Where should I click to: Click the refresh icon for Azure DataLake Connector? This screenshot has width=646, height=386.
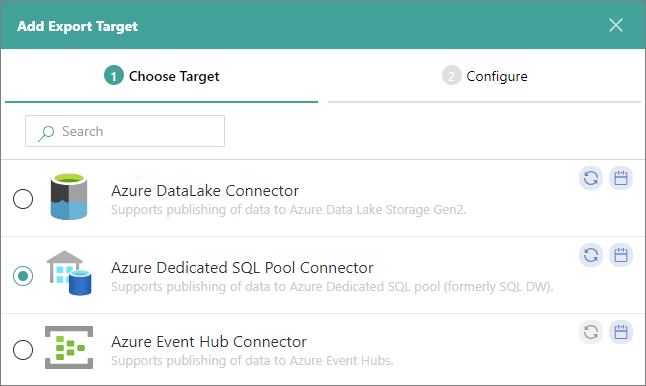[x=591, y=178]
